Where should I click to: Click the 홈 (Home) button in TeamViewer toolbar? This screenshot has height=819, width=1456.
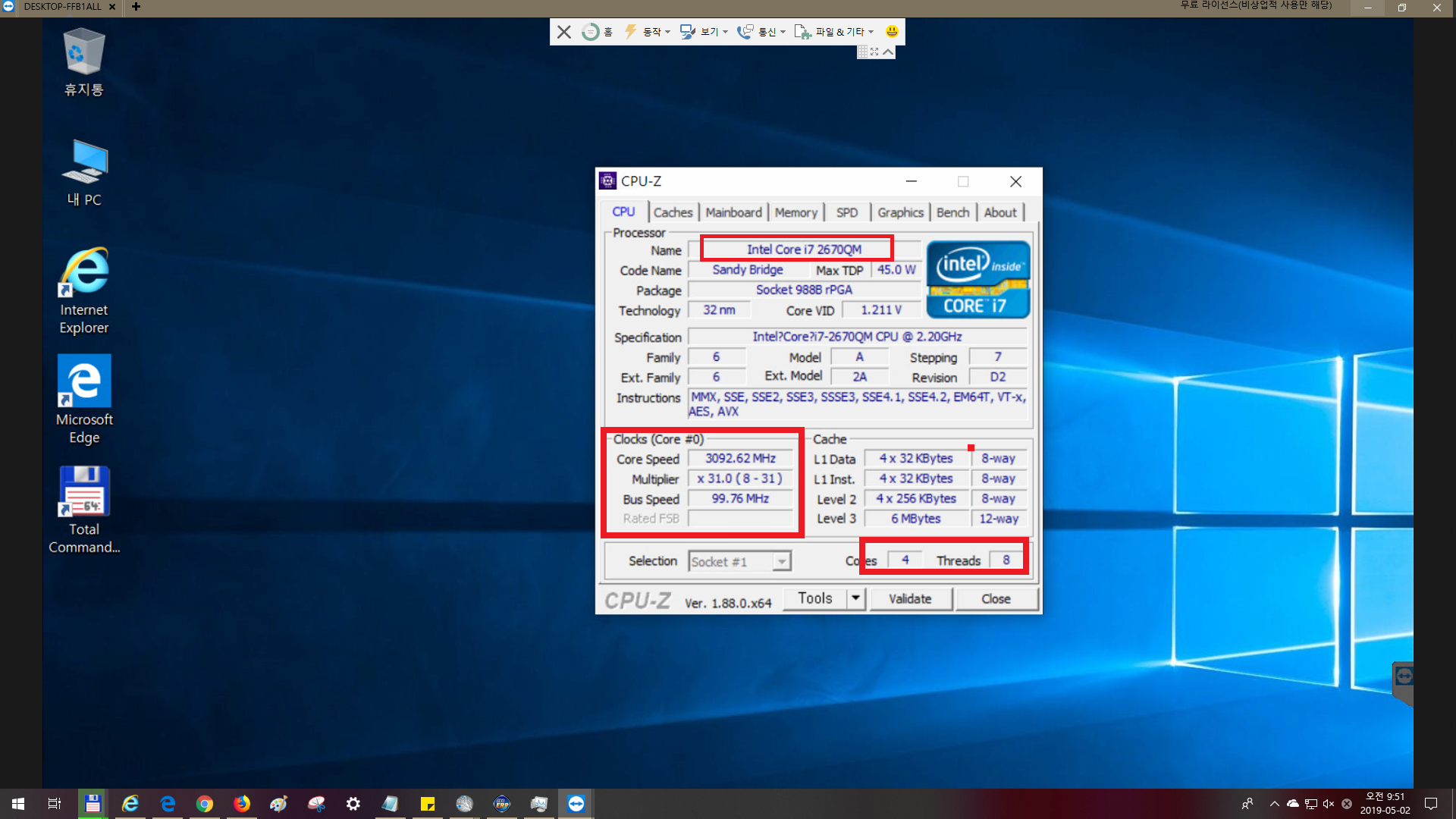597,32
